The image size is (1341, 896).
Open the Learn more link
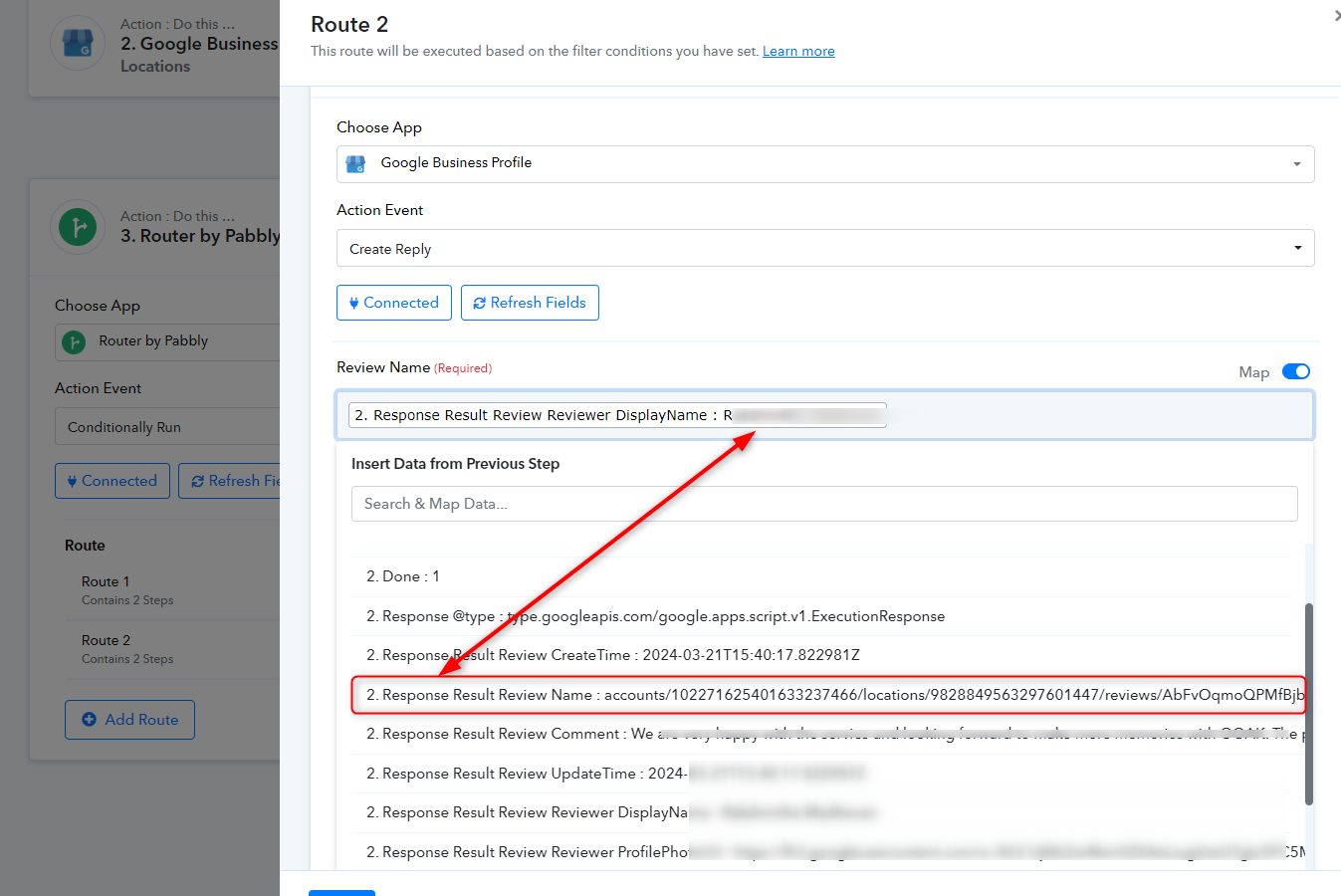798,52
